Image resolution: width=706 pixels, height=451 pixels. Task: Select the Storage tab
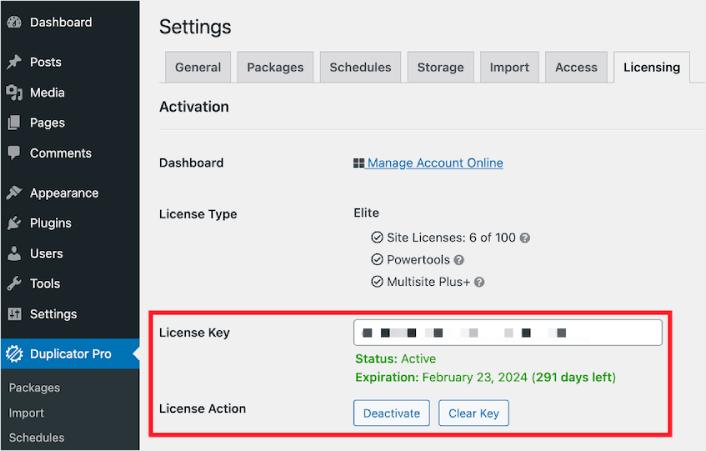440,67
